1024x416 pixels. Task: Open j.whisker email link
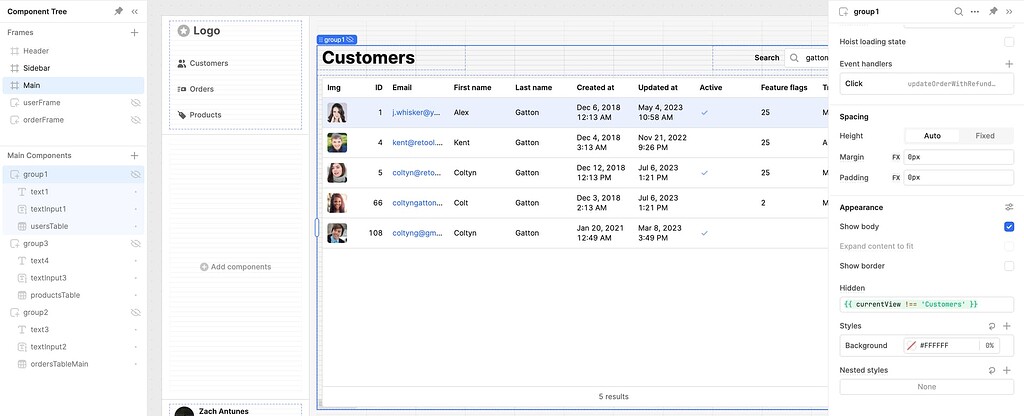(417, 112)
